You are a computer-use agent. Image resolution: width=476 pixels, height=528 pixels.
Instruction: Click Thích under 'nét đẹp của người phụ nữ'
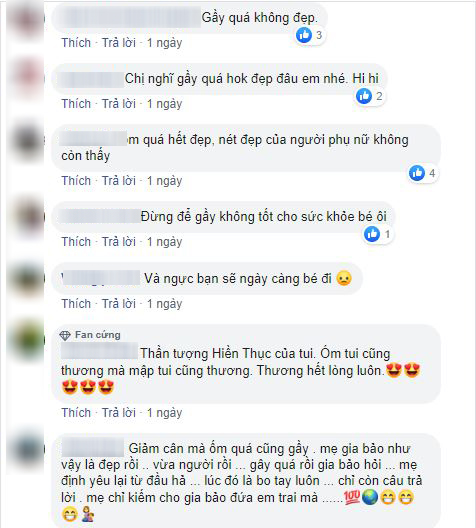(x=76, y=181)
